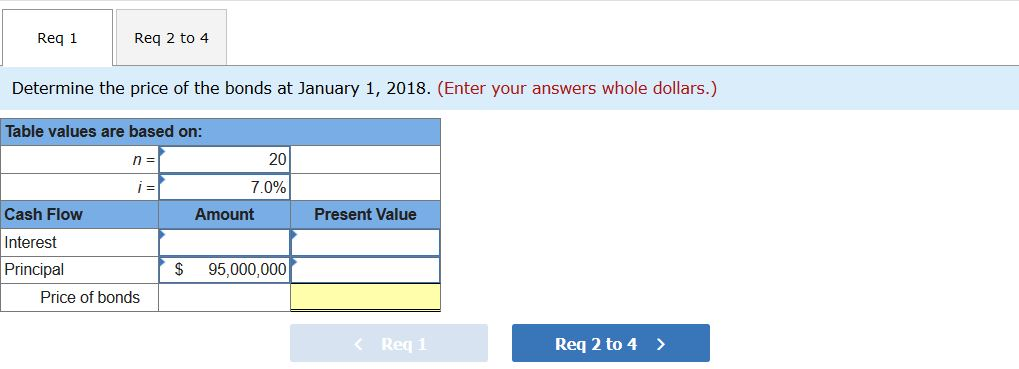1019x369 pixels.
Task: Switch to the Req 1 tab
Action: point(57,38)
